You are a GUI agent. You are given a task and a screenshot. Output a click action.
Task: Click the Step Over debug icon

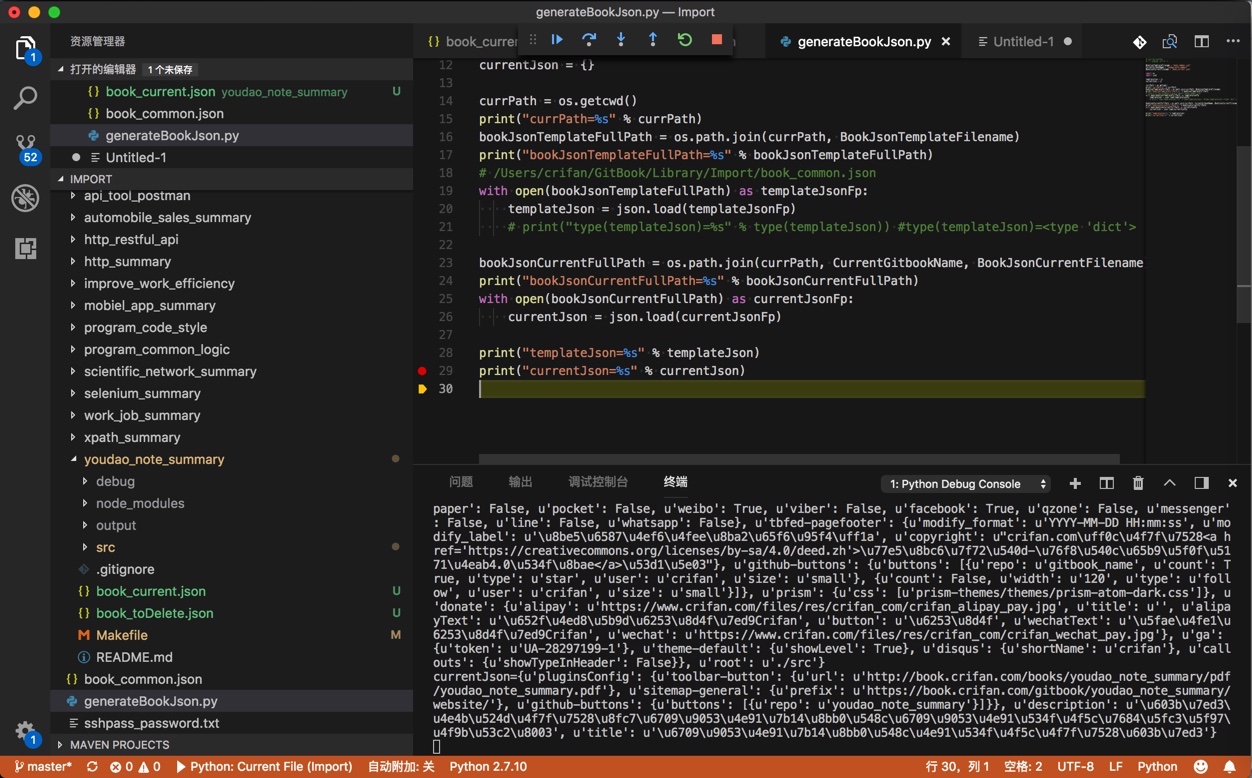[x=589, y=40]
